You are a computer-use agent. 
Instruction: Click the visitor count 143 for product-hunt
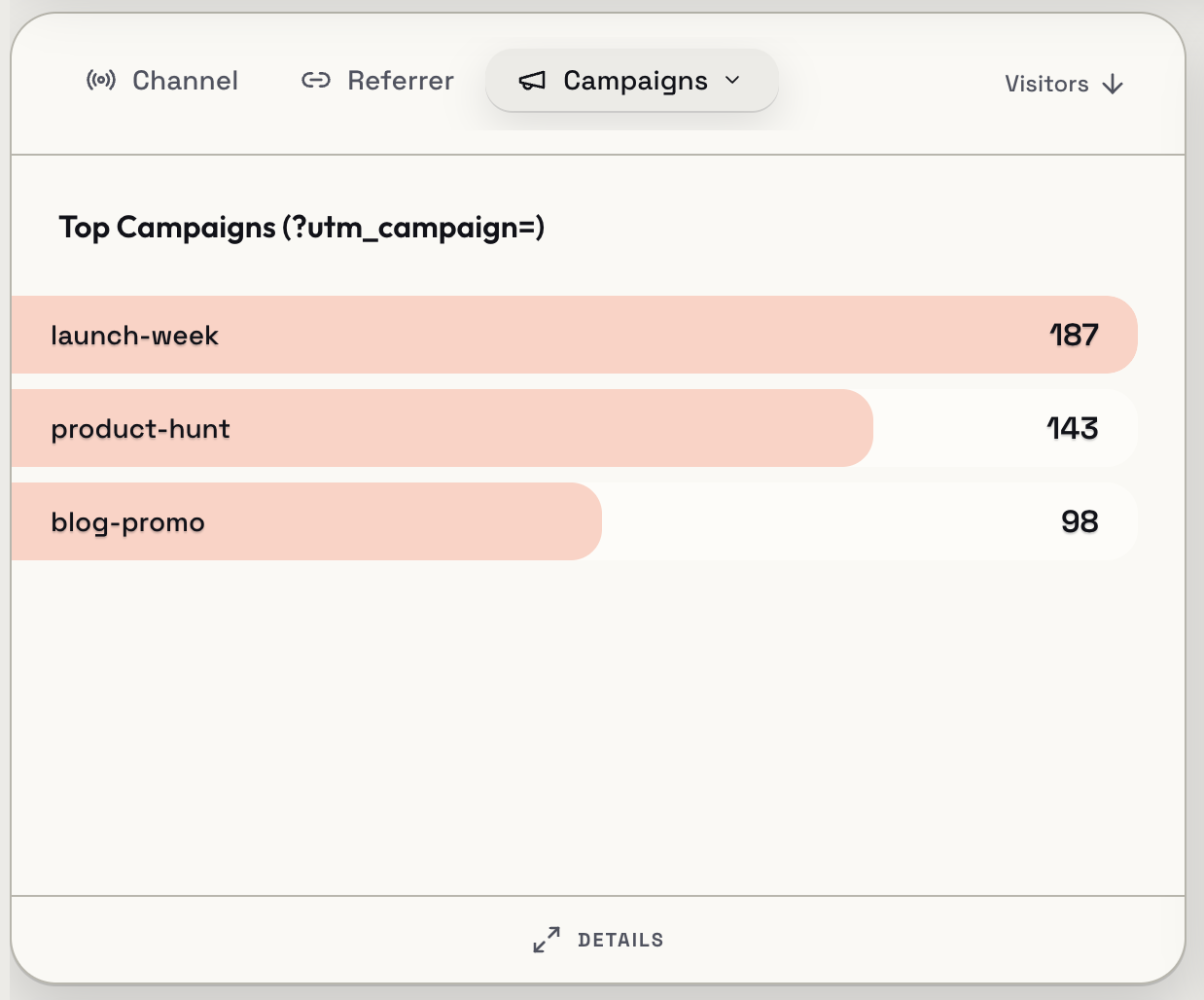(1072, 428)
